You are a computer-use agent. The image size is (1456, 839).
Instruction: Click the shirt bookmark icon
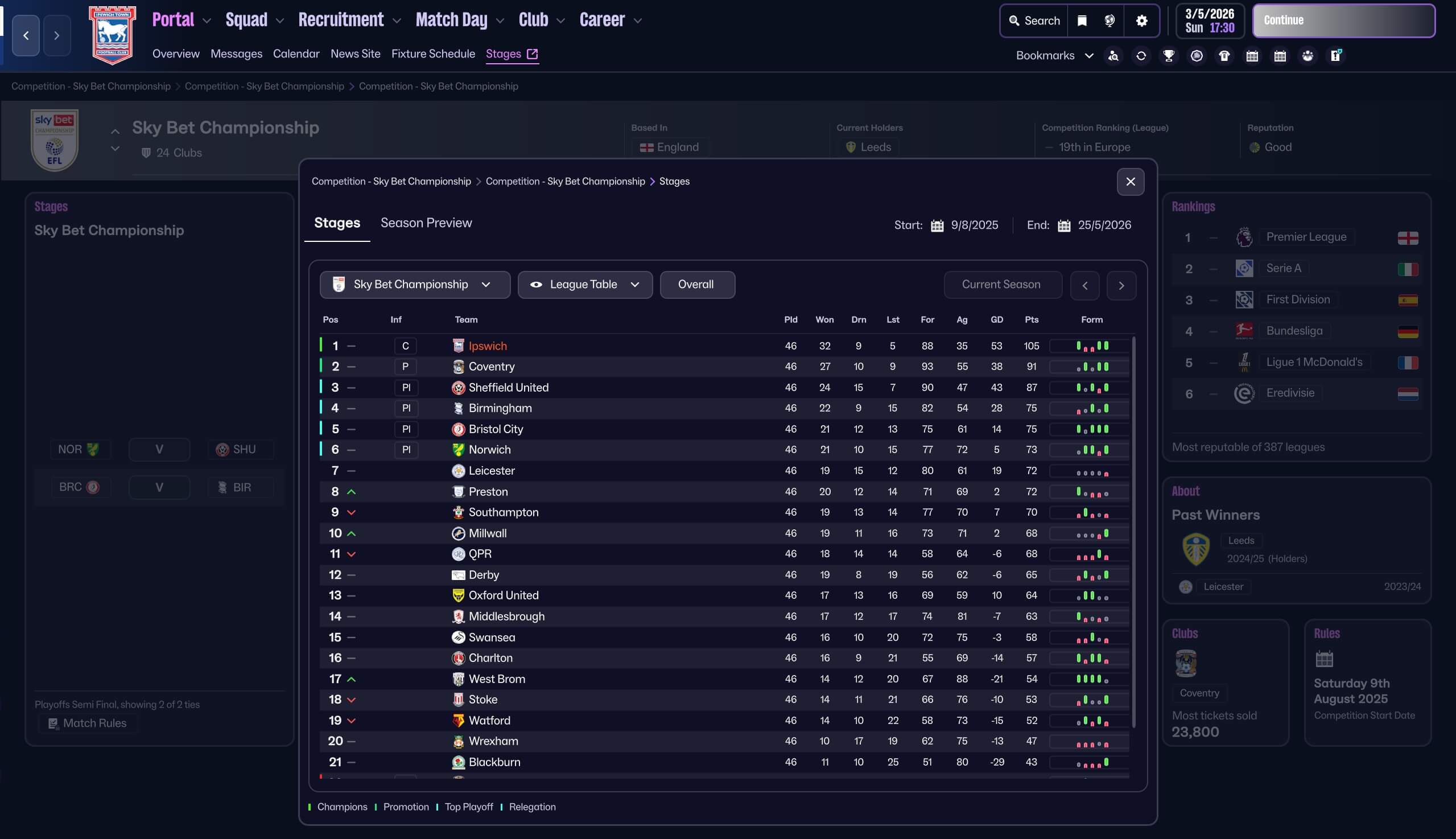(x=1224, y=56)
